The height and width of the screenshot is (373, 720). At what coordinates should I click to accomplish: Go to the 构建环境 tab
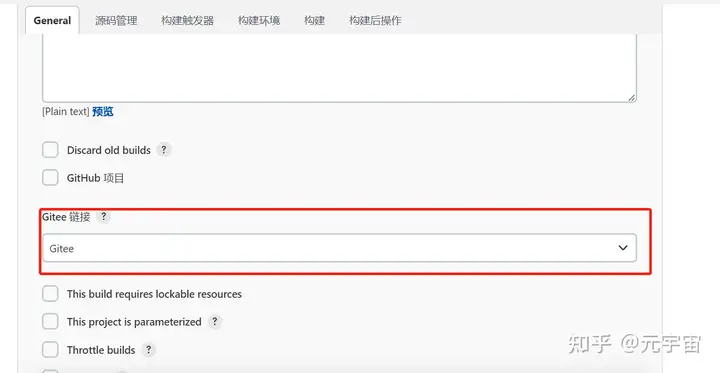click(x=259, y=21)
